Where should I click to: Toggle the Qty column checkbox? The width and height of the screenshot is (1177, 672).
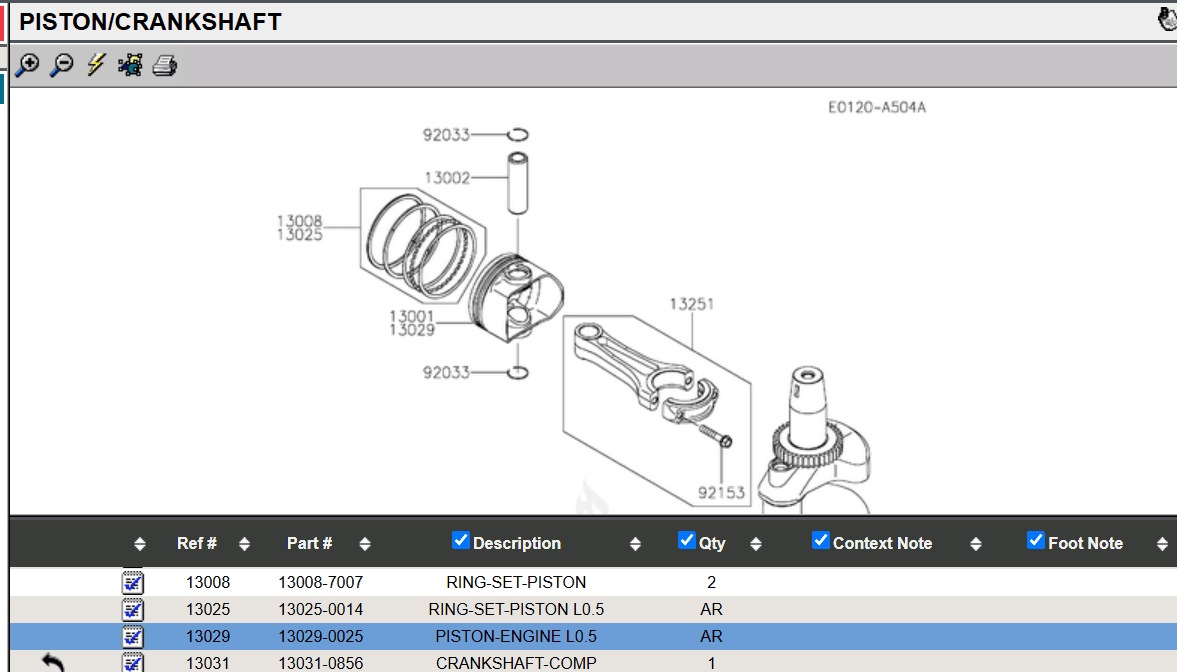pos(687,540)
